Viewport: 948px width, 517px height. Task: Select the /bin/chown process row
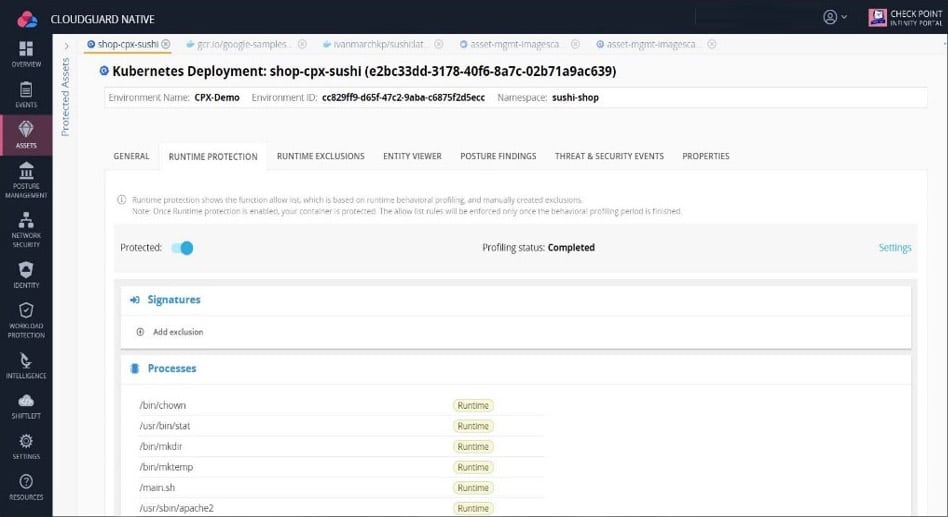(340, 405)
